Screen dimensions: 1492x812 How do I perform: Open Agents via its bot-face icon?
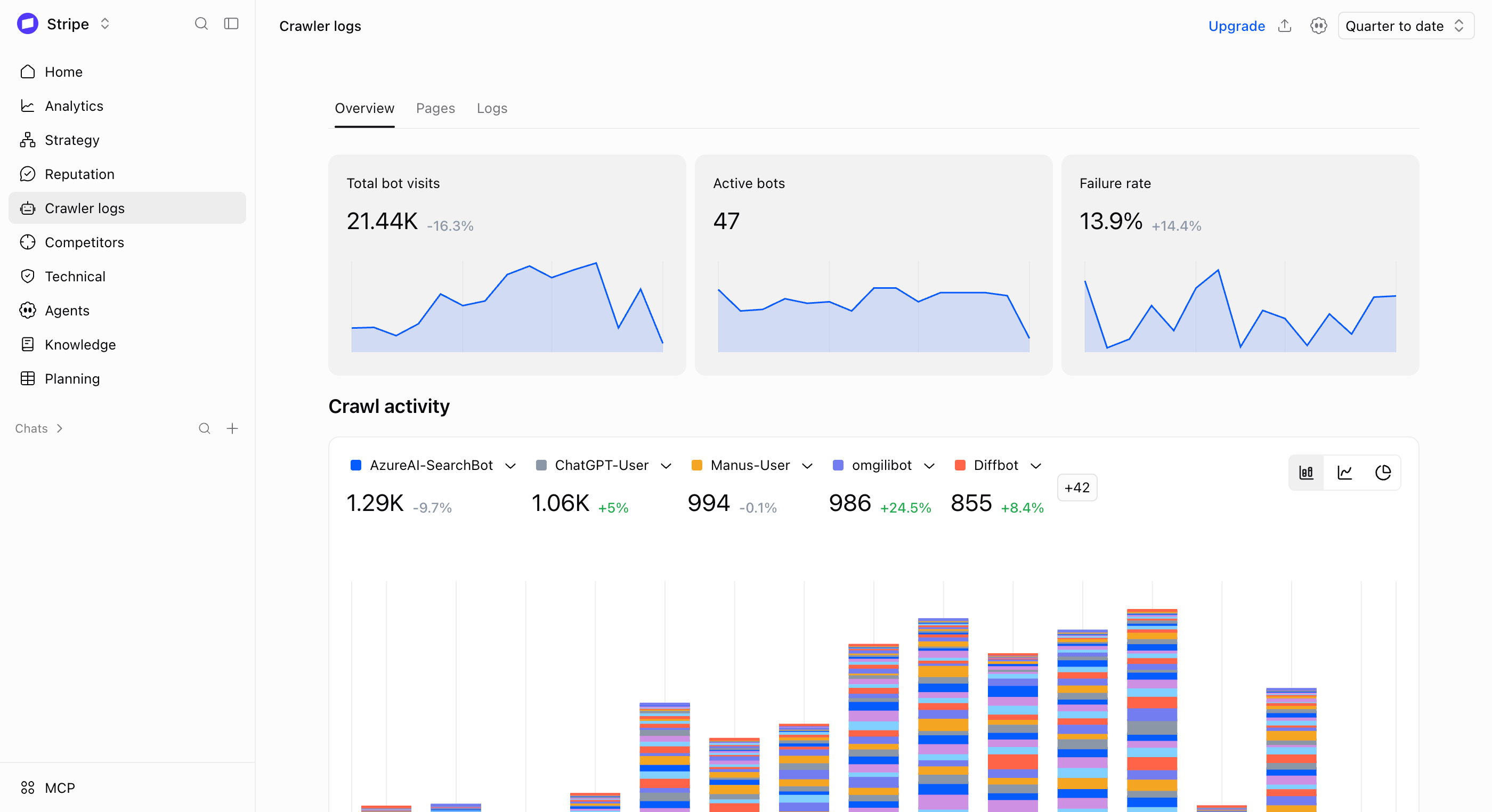click(x=28, y=311)
